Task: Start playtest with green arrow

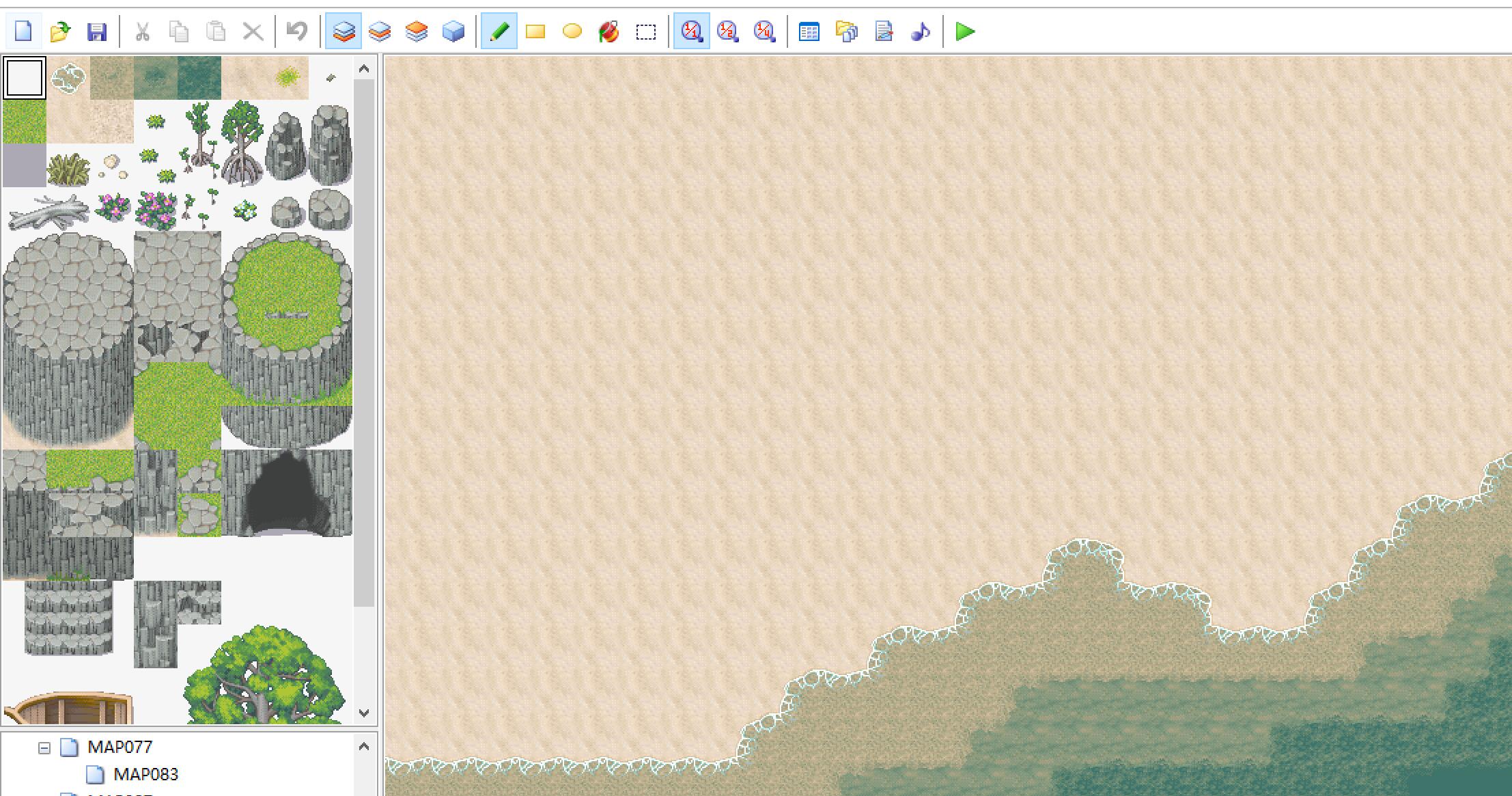Action: [x=965, y=31]
